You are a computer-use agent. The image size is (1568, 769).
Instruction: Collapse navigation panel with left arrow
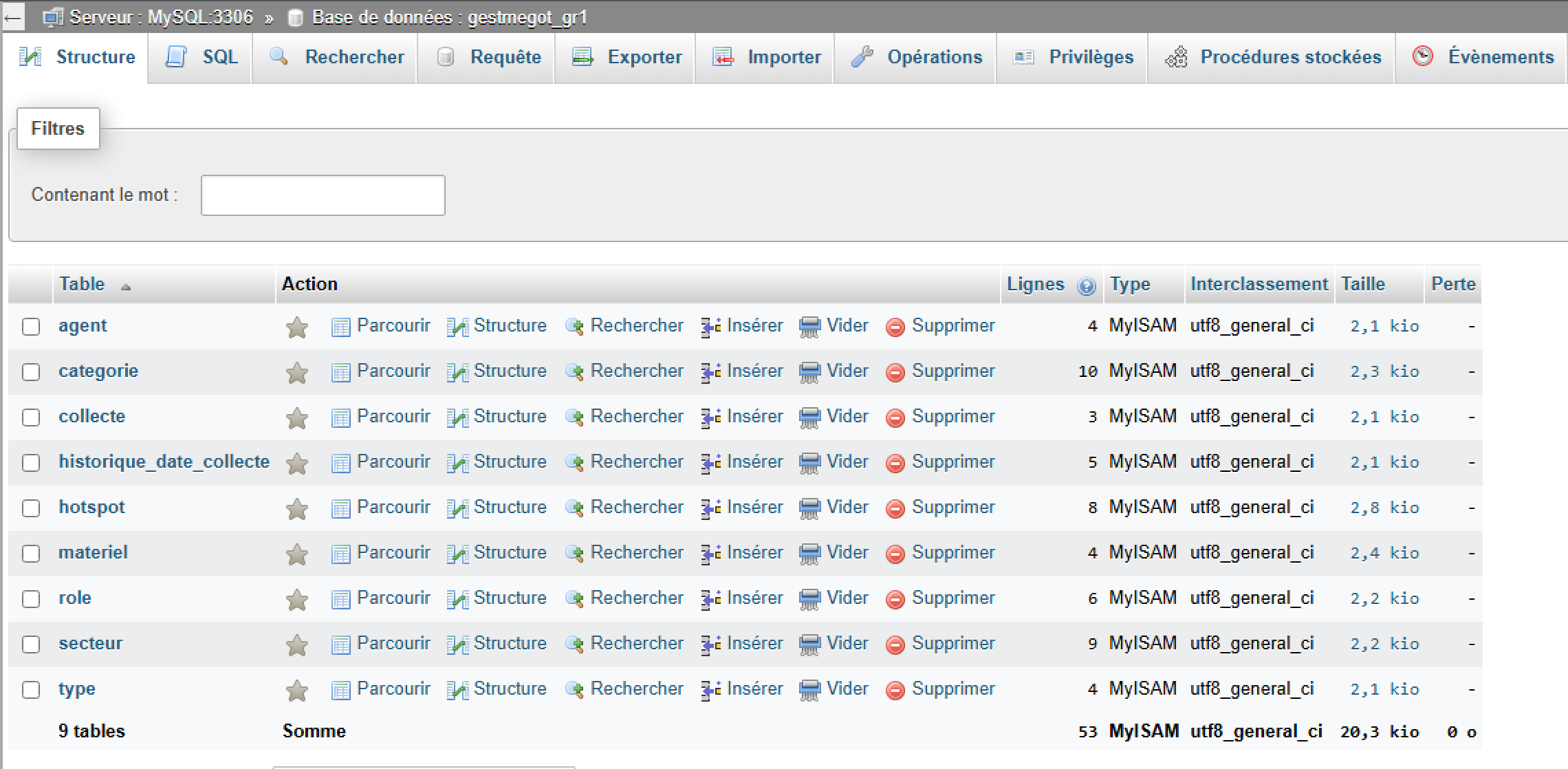tap(12, 18)
